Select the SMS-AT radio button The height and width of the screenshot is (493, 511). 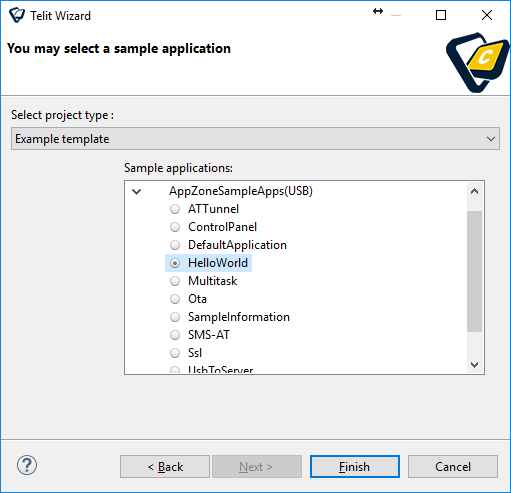[x=175, y=335]
